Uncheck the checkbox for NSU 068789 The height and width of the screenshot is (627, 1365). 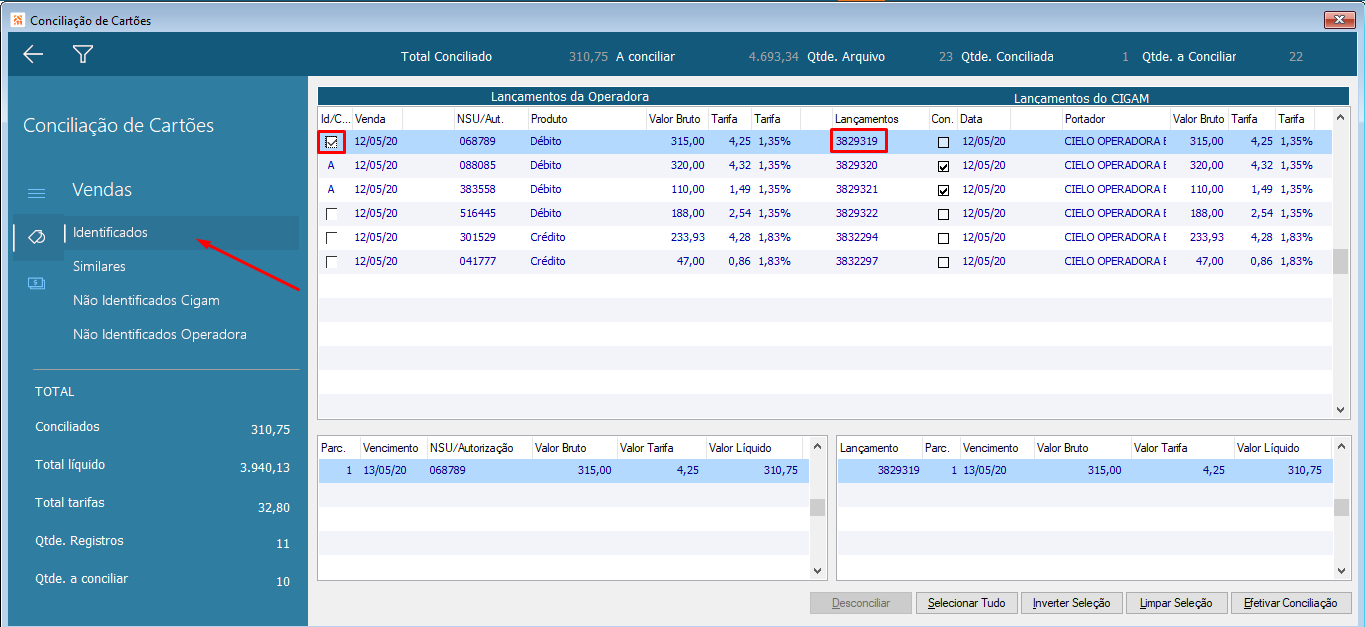[332, 142]
